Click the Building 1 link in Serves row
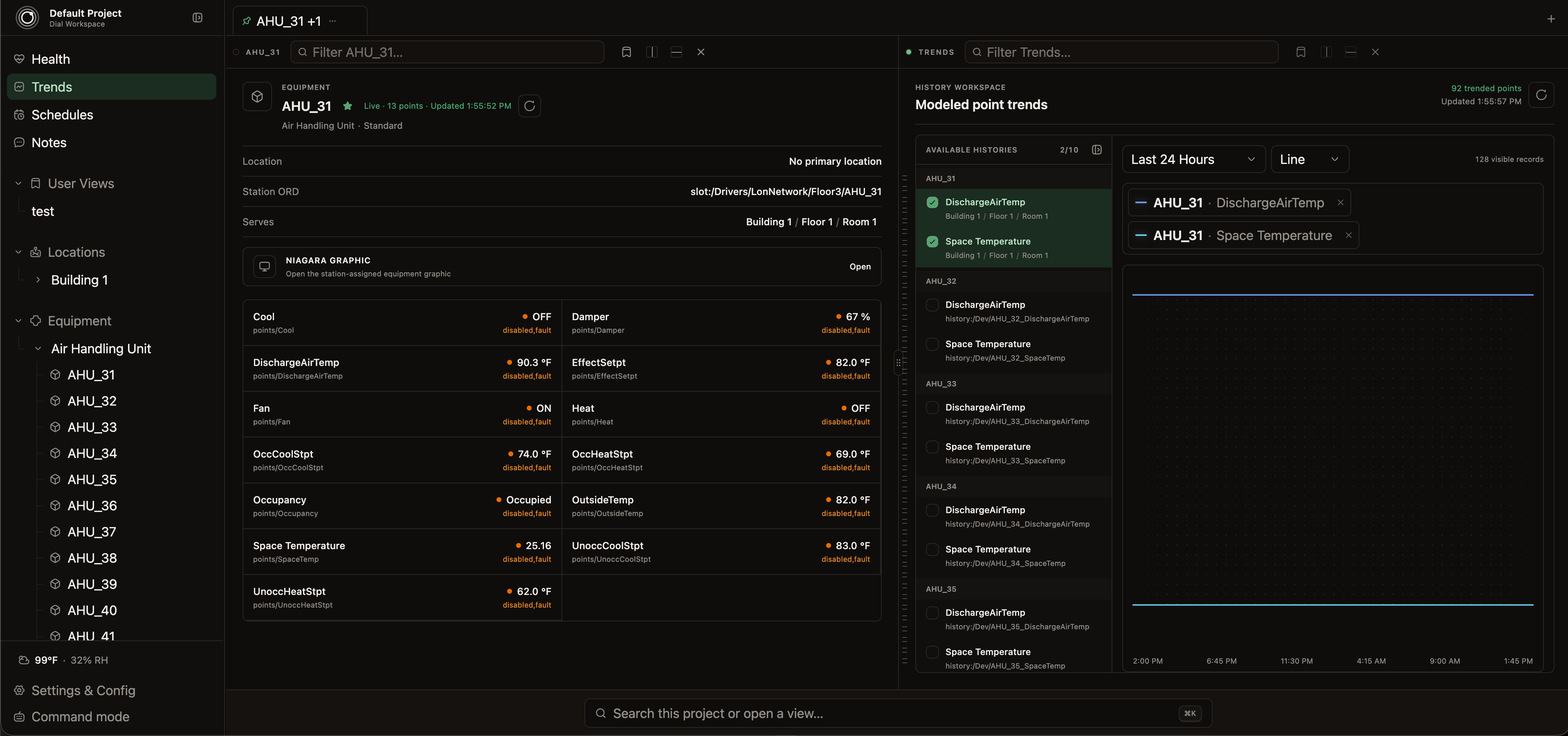 point(769,222)
